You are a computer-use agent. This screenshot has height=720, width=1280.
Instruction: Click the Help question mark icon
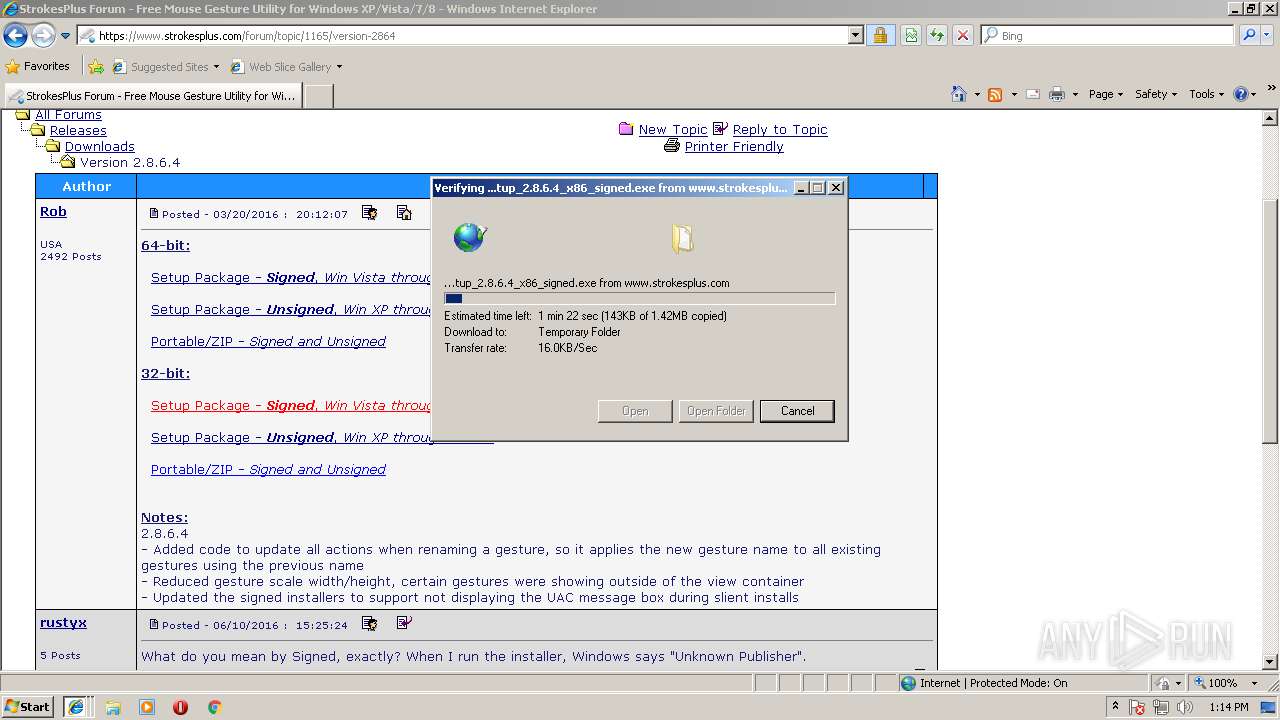(x=1241, y=94)
